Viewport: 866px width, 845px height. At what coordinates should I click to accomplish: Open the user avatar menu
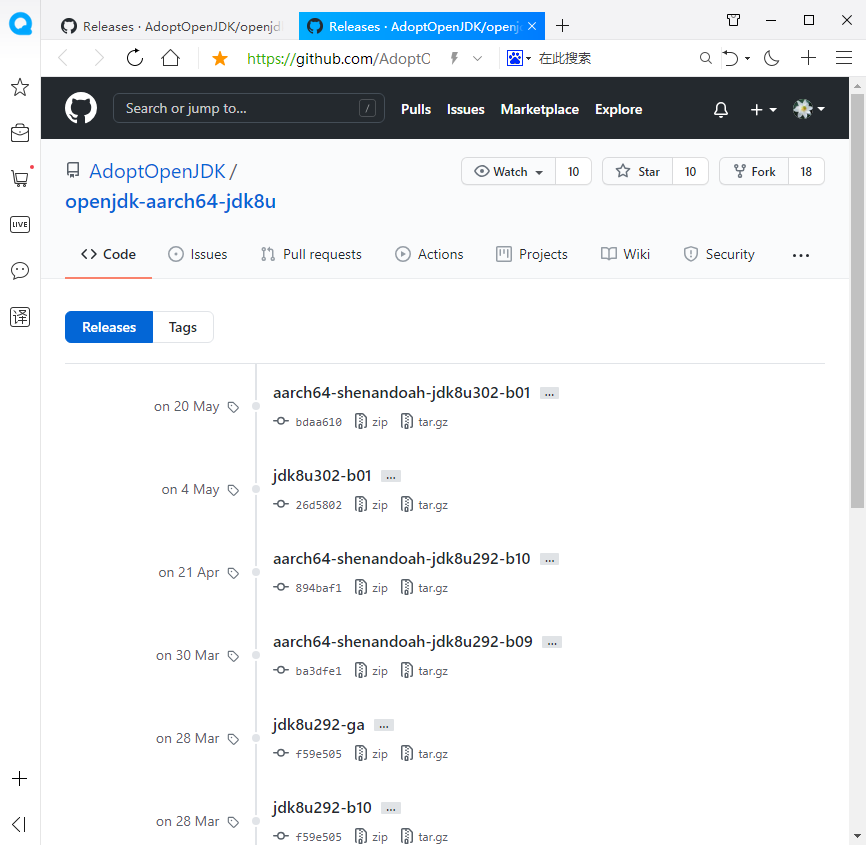pyautogui.click(x=809, y=109)
